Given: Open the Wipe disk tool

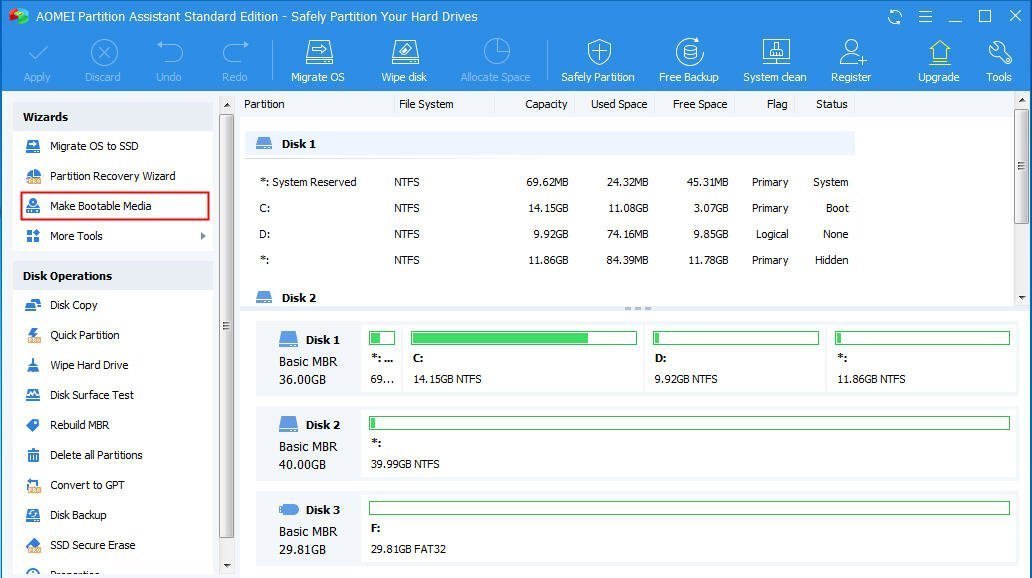Looking at the screenshot, I should [404, 61].
